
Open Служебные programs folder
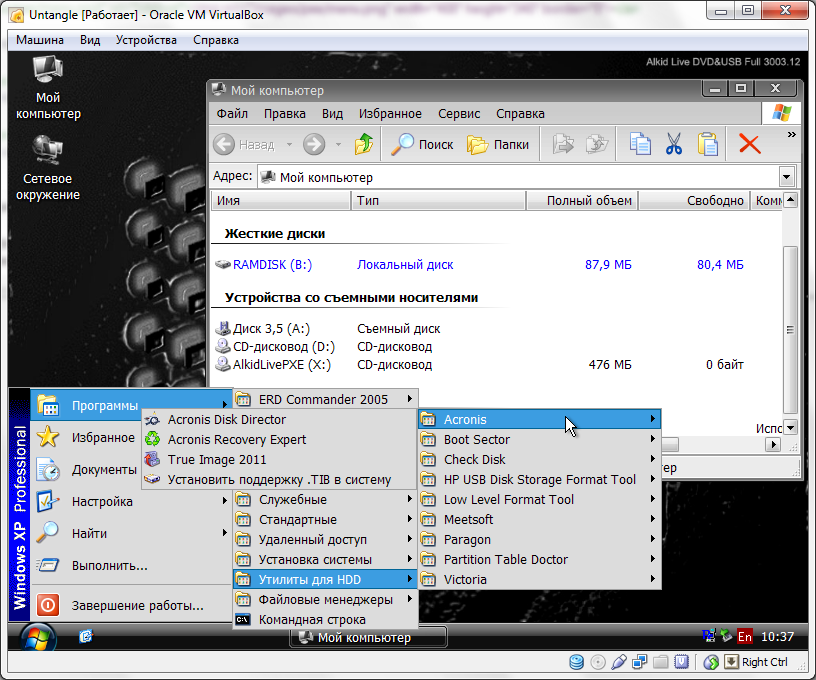325,499
